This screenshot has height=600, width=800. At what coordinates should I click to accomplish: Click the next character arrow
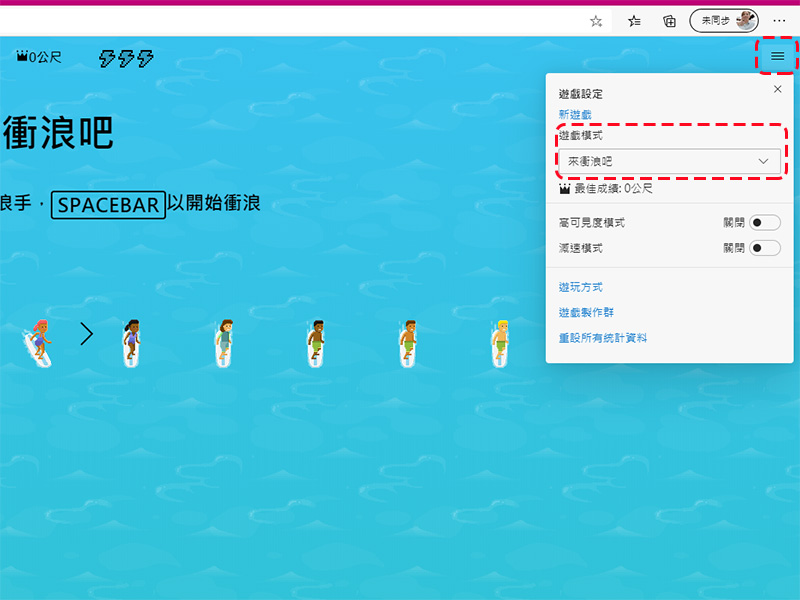click(87, 334)
